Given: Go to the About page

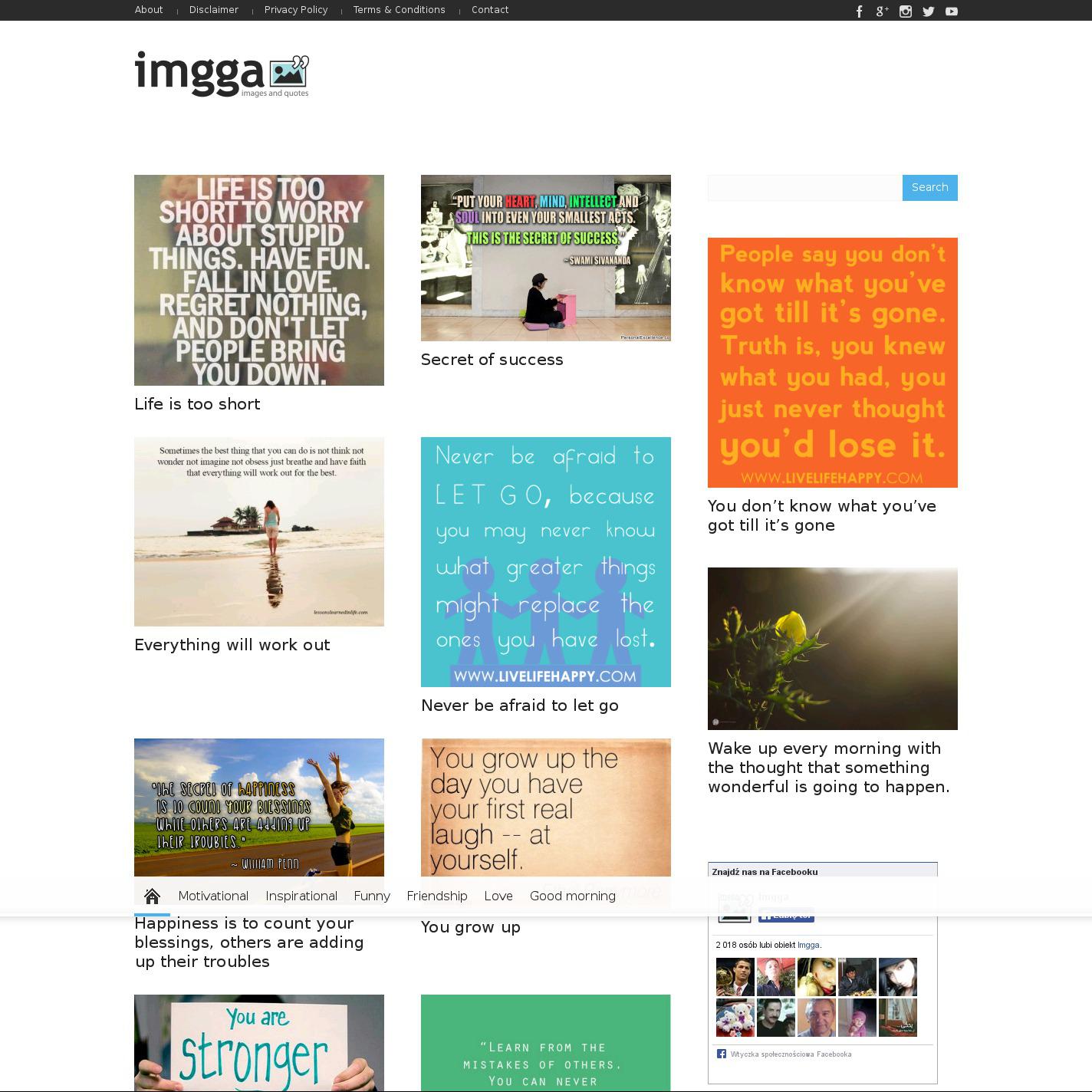Looking at the screenshot, I should (149, 10).
